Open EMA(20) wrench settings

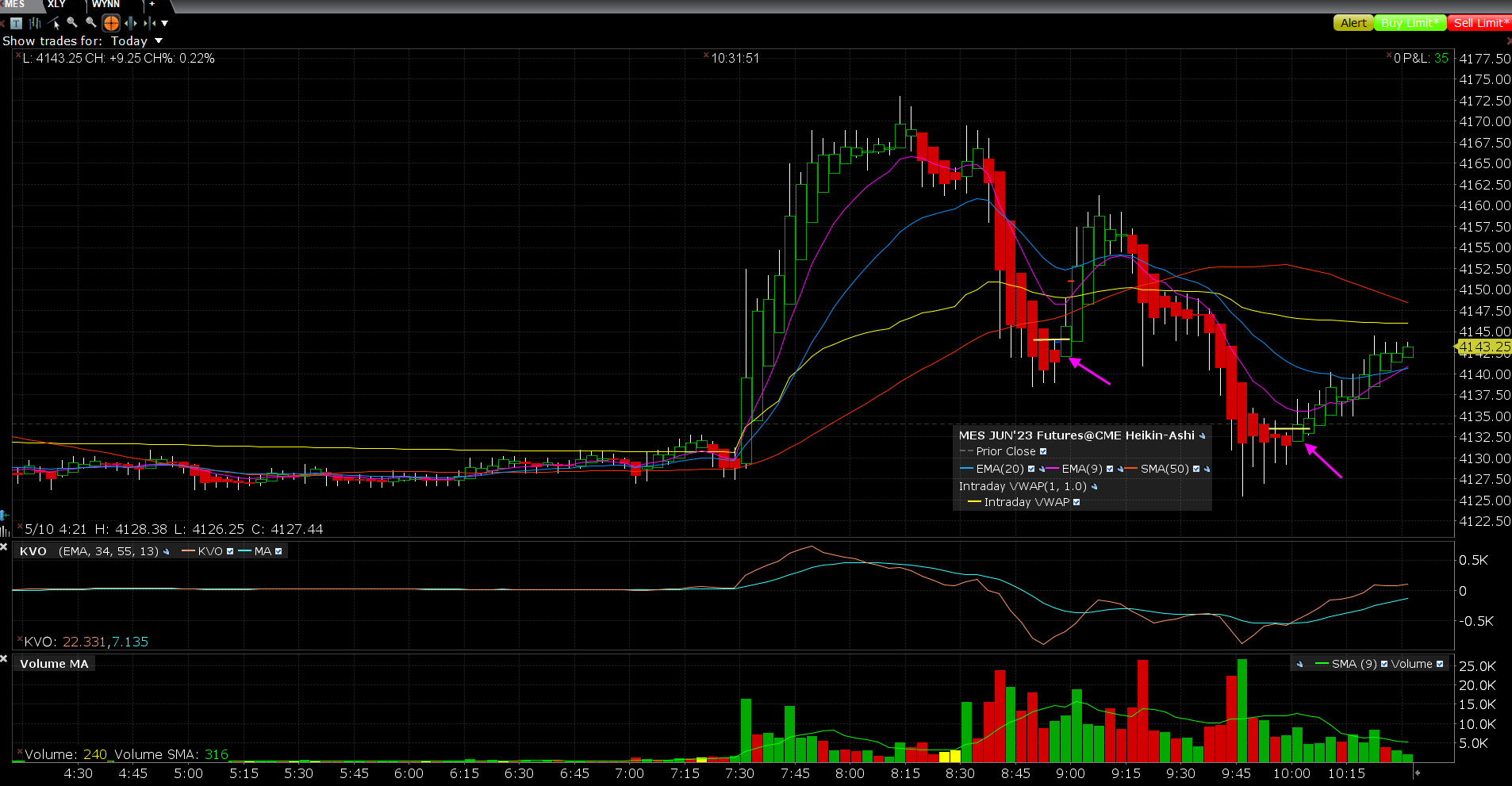coord(1042,469)
